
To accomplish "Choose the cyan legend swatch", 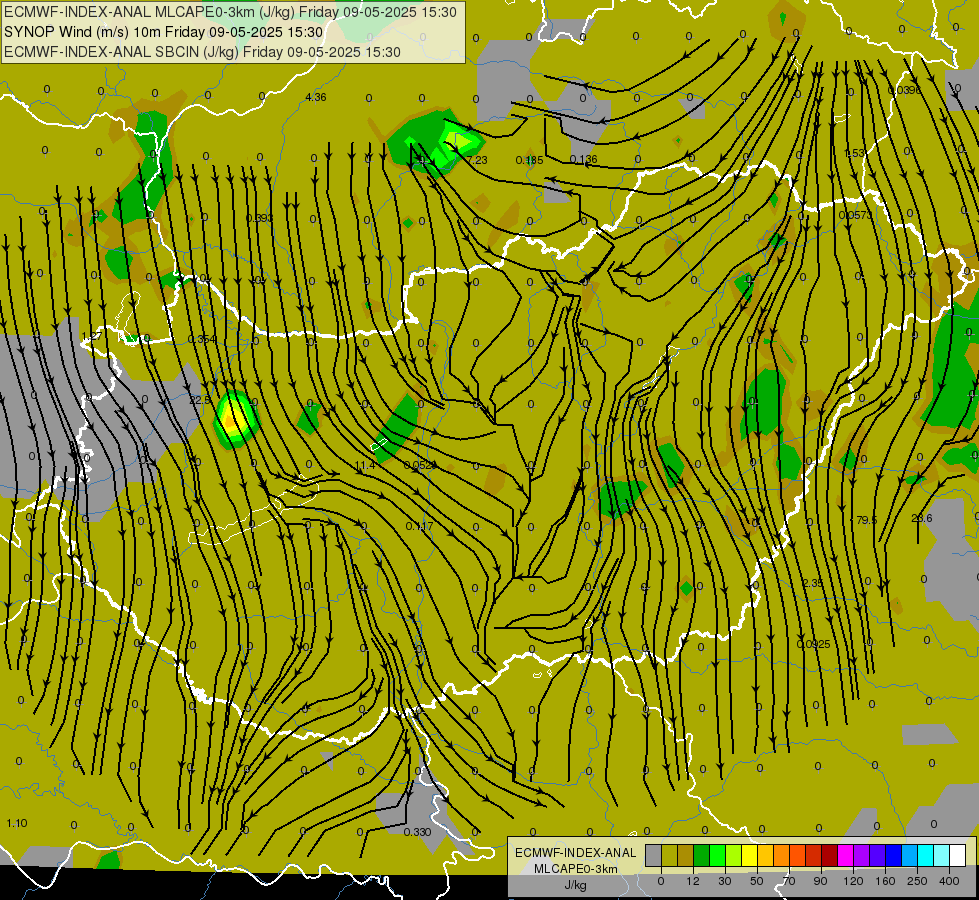I will tap(927, 856).
